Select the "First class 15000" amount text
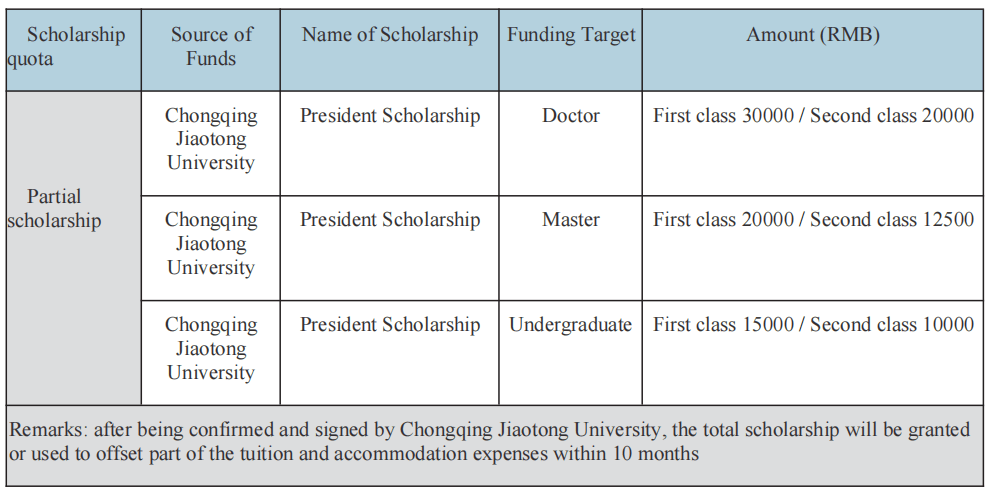This screenshot has width=991, height=492. pyautogui.click(x=724, y=325)
